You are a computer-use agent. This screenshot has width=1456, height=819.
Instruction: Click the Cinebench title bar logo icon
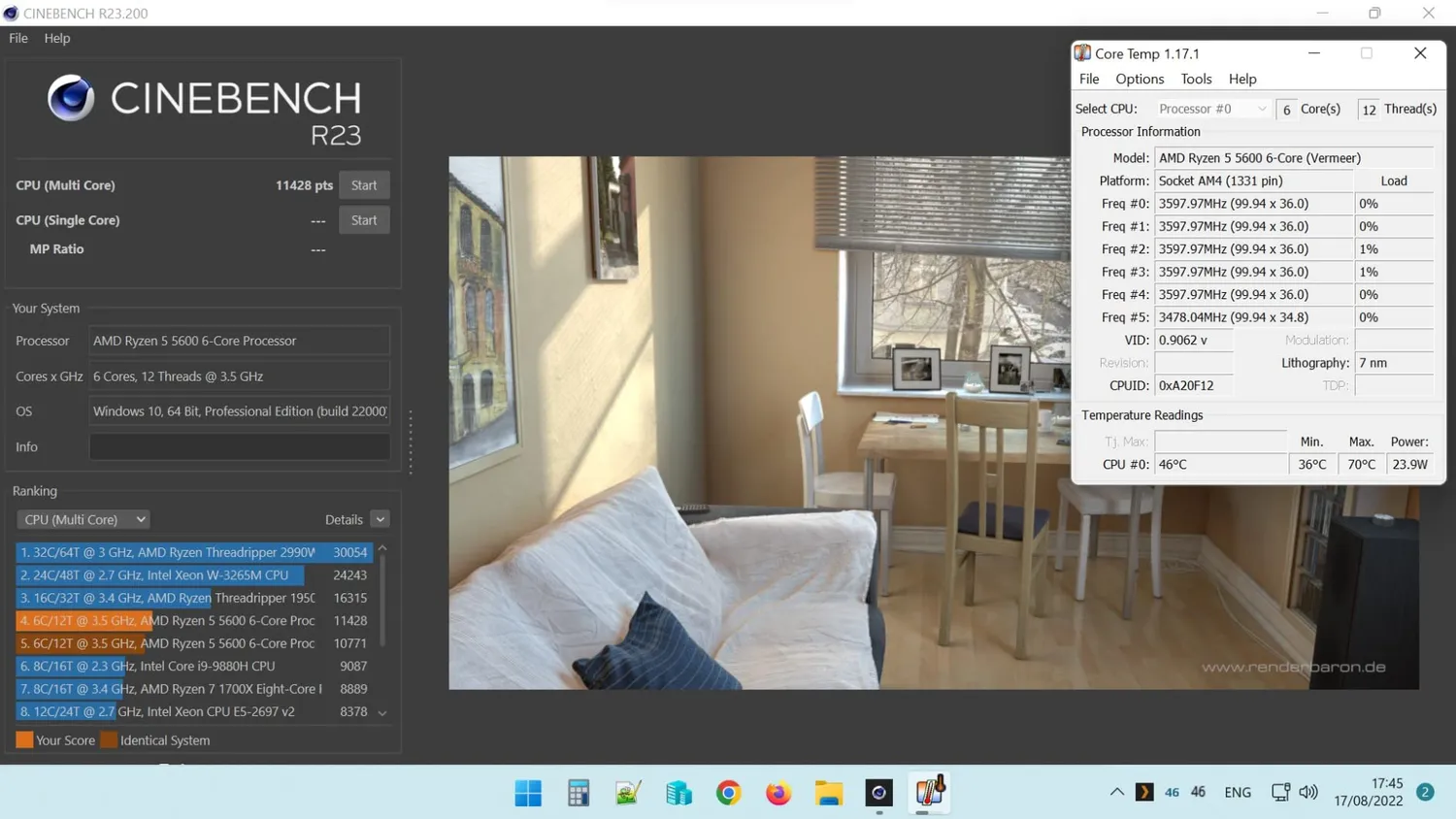11,13
